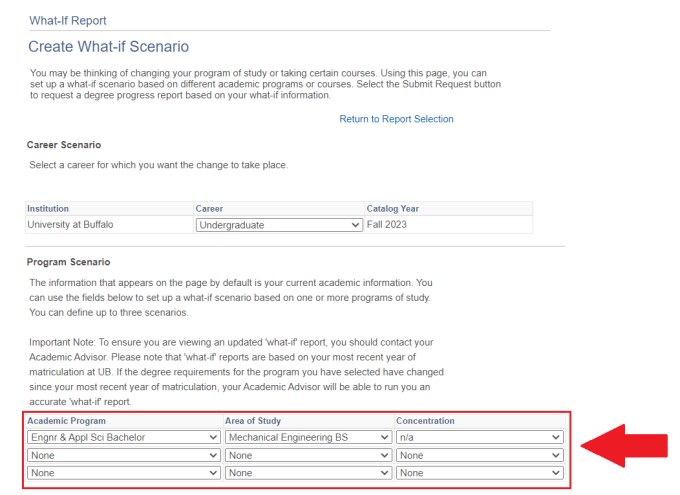Click the University at Buffalo institution cell
This screenshot has width=680, height=495.
[x=70, y=225]
